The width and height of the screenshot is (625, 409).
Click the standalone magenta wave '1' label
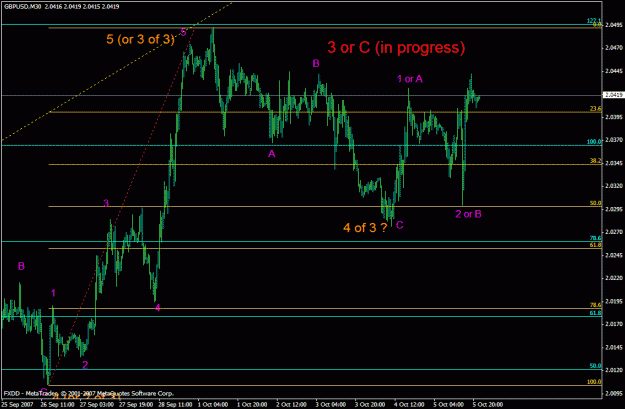pos(53,293)
